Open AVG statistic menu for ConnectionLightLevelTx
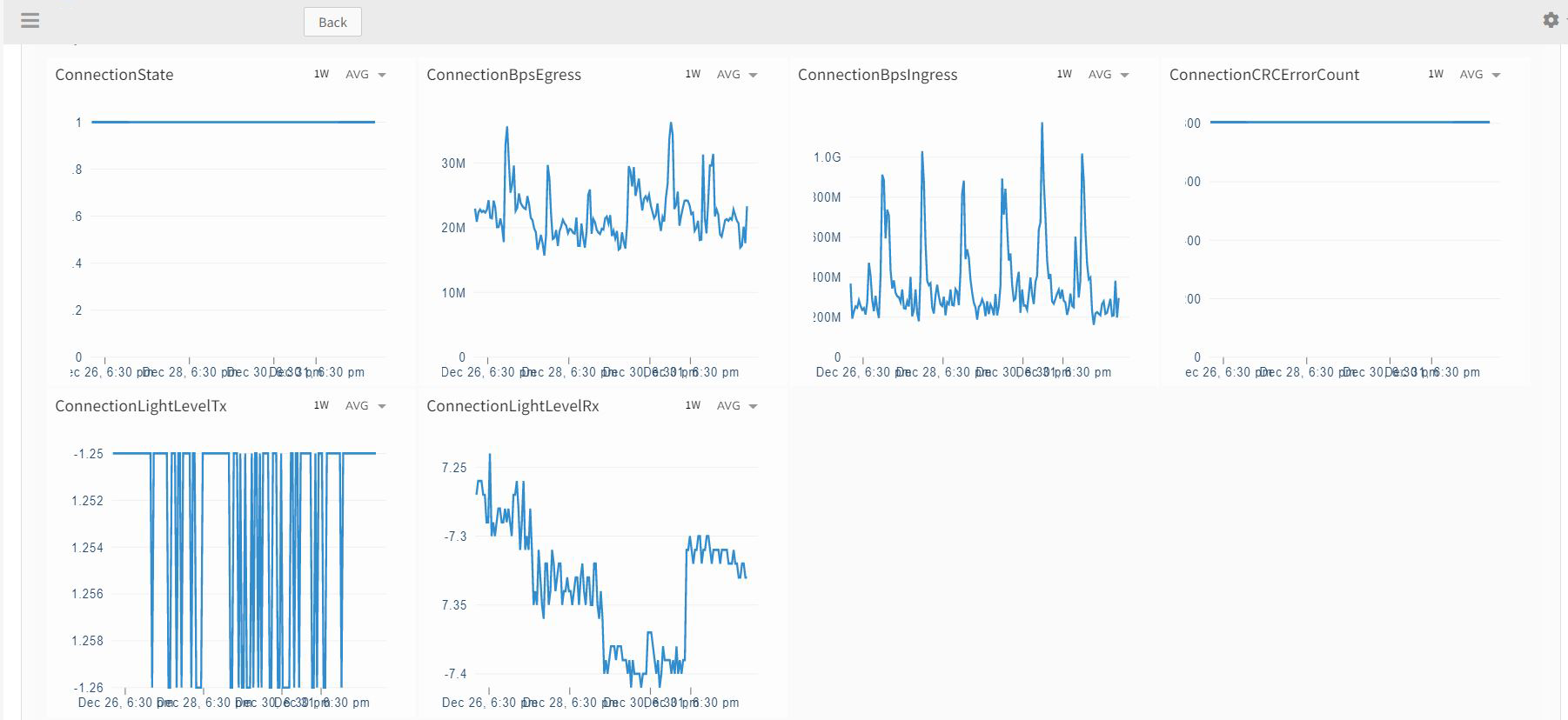 pyautogui.click(x=365, y=406)
